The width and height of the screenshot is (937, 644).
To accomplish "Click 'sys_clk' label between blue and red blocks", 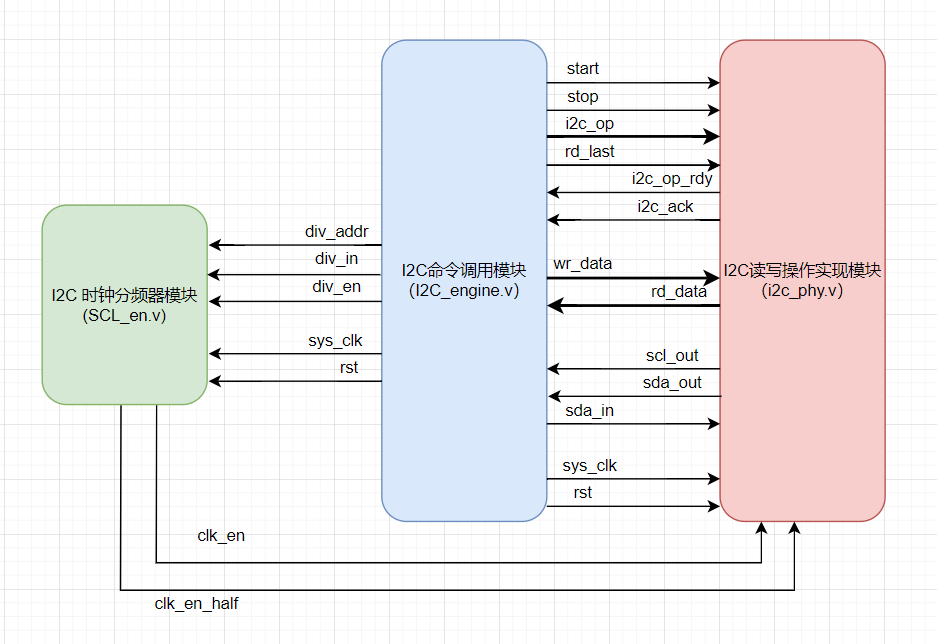I will (589, 465).
